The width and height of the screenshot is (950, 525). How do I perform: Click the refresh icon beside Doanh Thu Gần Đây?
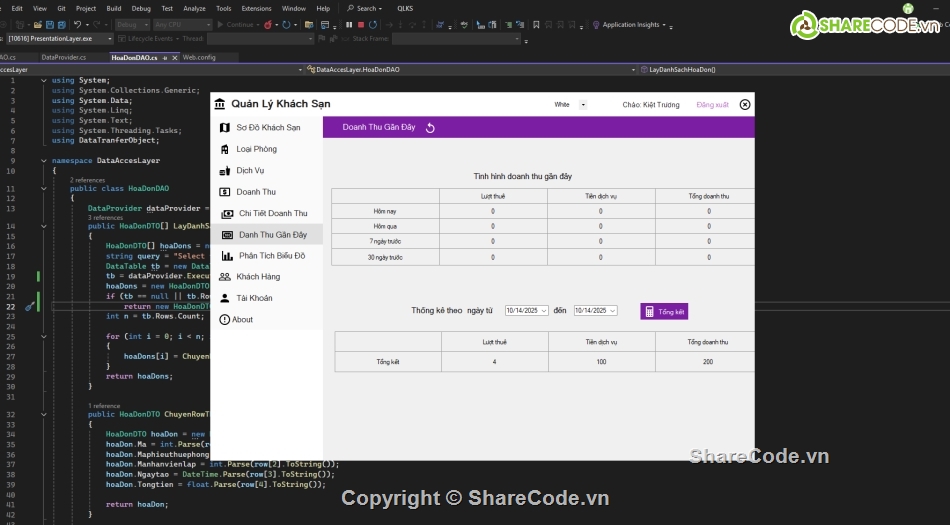pyautogui.click(x=430, y=128)
